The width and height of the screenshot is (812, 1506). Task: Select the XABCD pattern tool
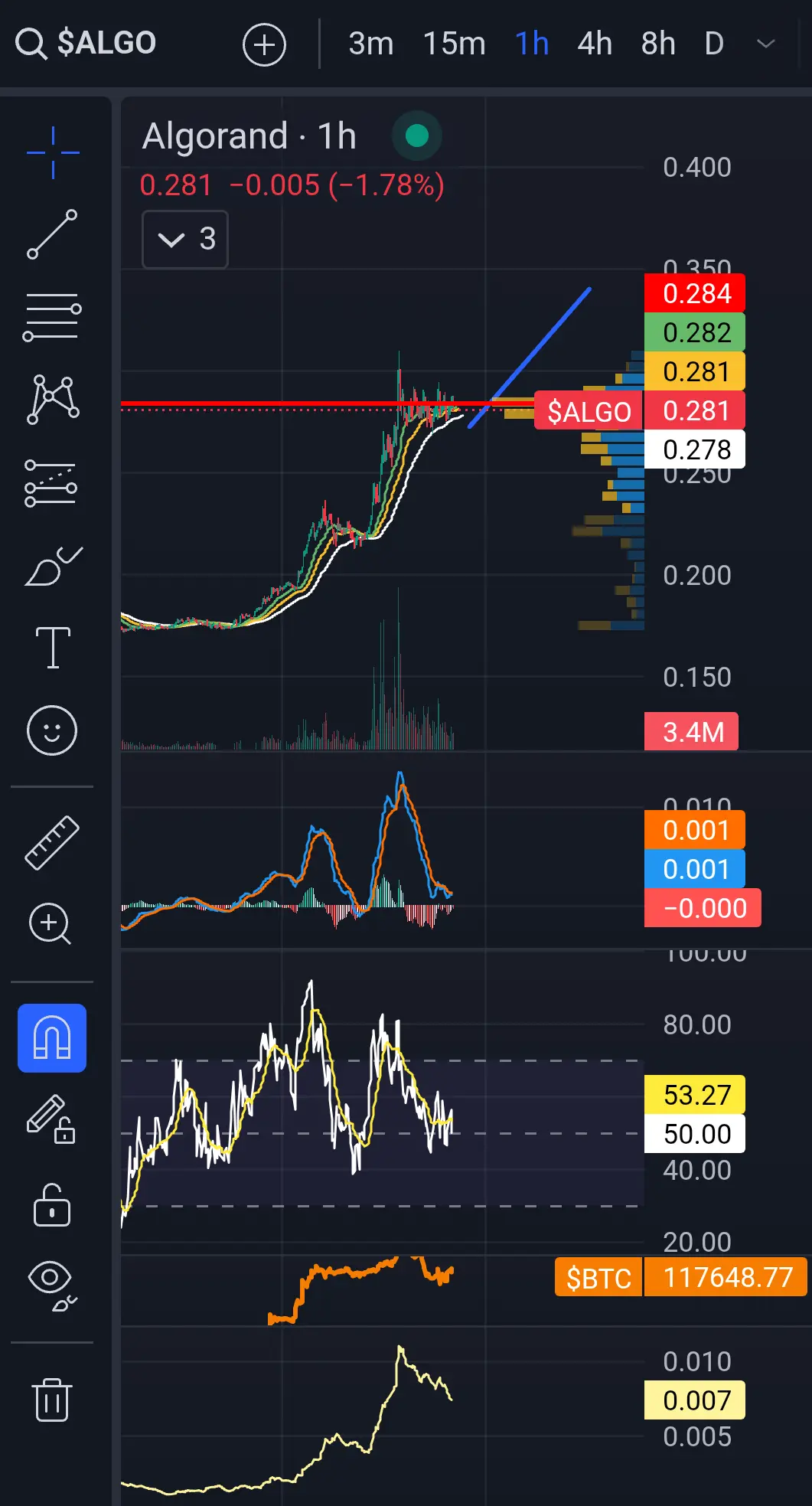(x=53, y=400)
